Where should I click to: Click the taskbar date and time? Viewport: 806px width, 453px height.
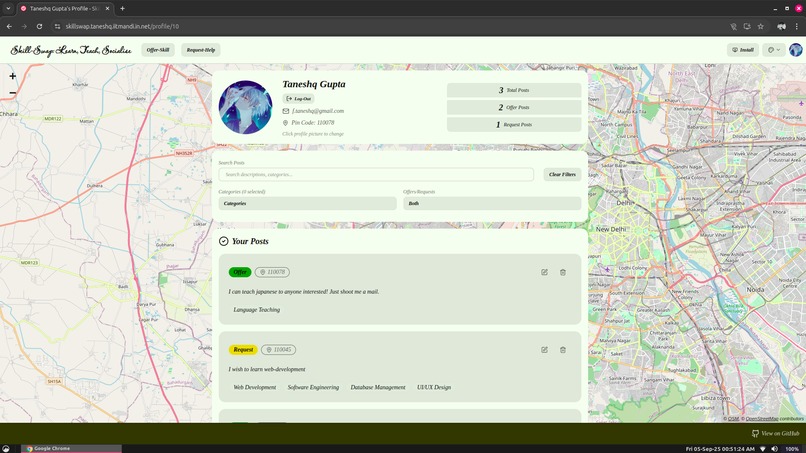click(720, 449)
